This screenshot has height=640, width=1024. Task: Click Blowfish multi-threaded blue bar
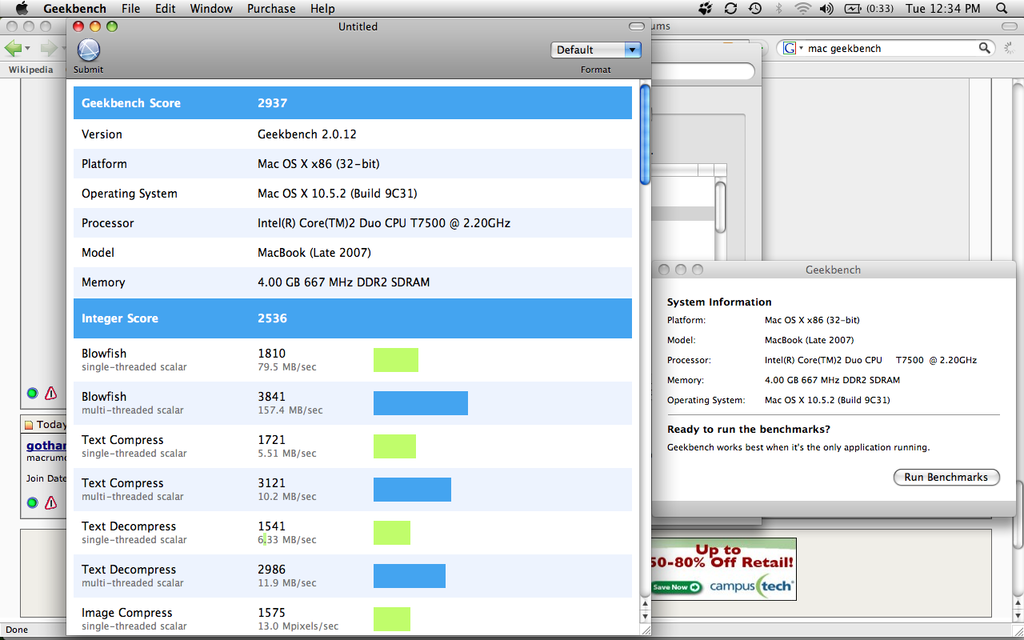pyautogui.click(x=421, y=403)
